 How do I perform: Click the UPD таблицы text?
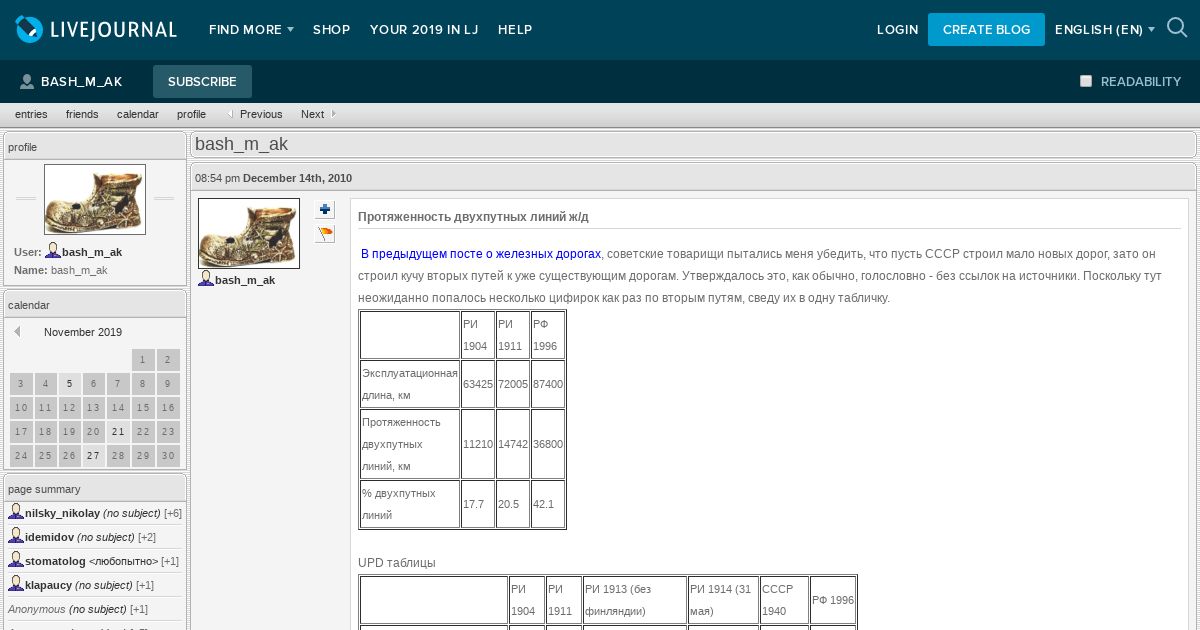click(397, 563)
